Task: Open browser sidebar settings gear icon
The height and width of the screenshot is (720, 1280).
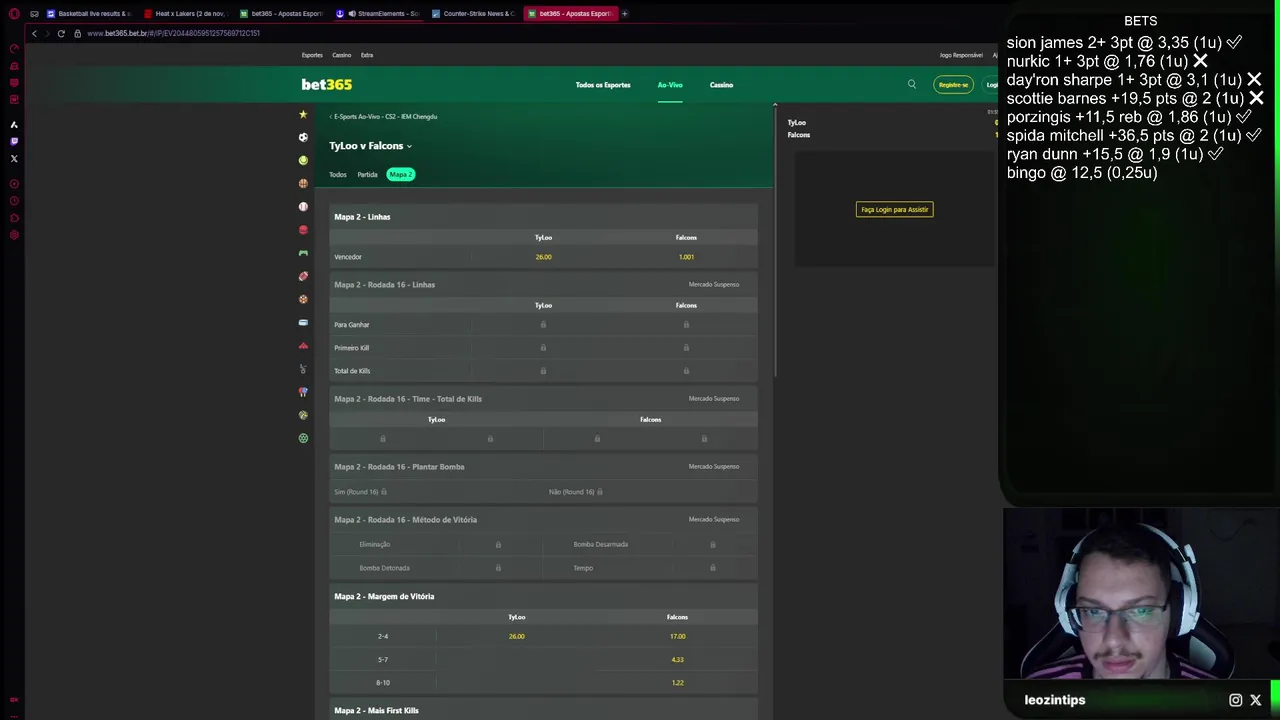Action: point(14,235)
